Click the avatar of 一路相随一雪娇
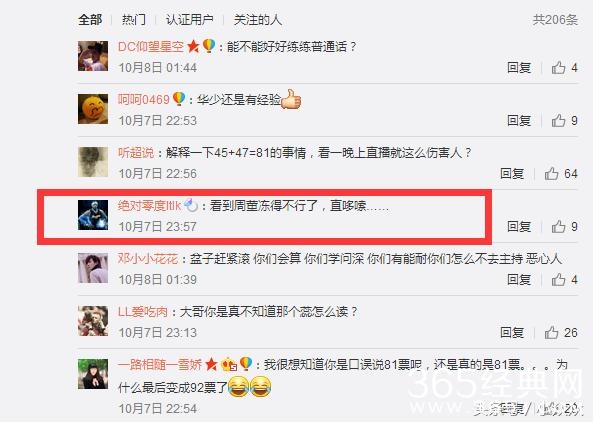This screenshot has width=593, height=422. pos(93,374)
